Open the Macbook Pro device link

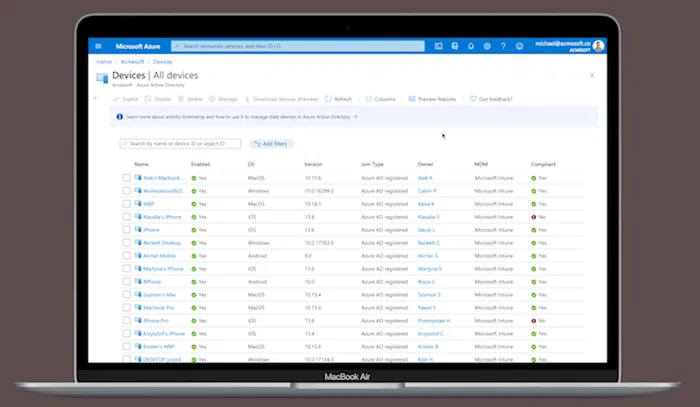click(x=158, y=308)
